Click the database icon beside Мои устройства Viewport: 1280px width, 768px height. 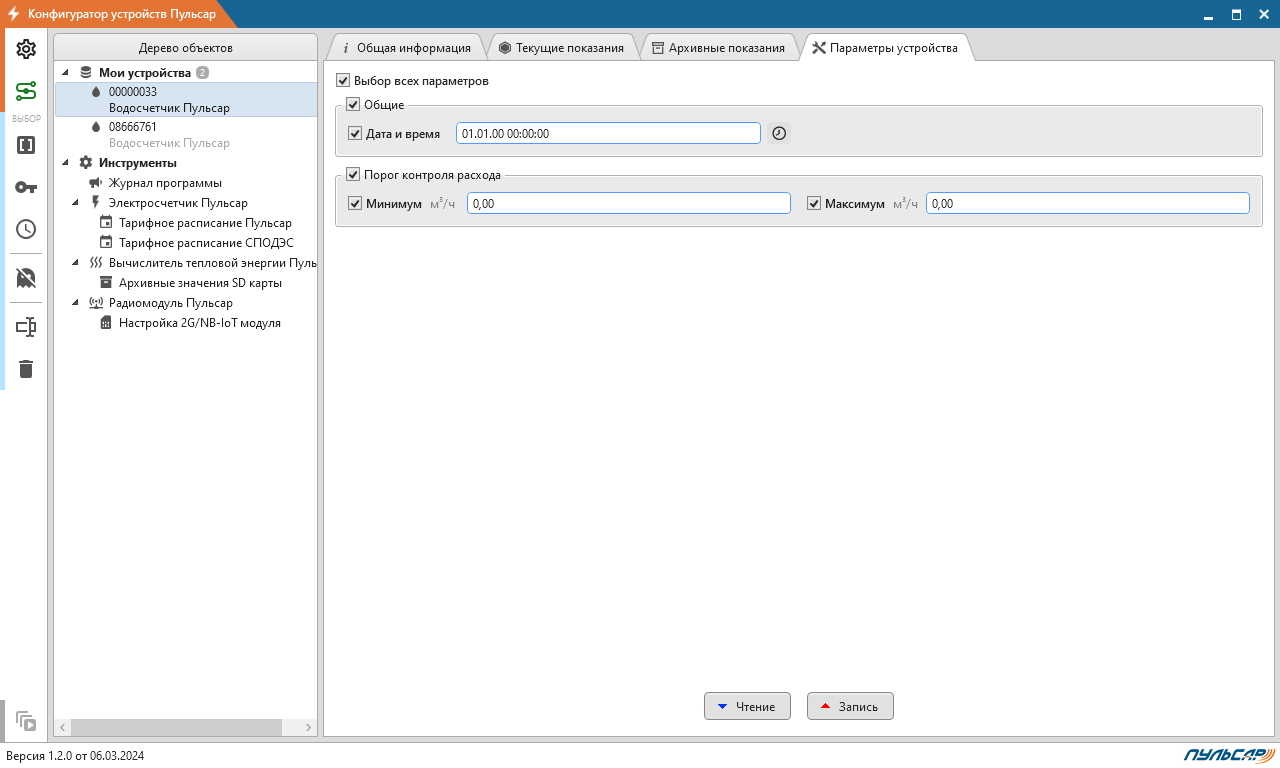click(86, 73)
